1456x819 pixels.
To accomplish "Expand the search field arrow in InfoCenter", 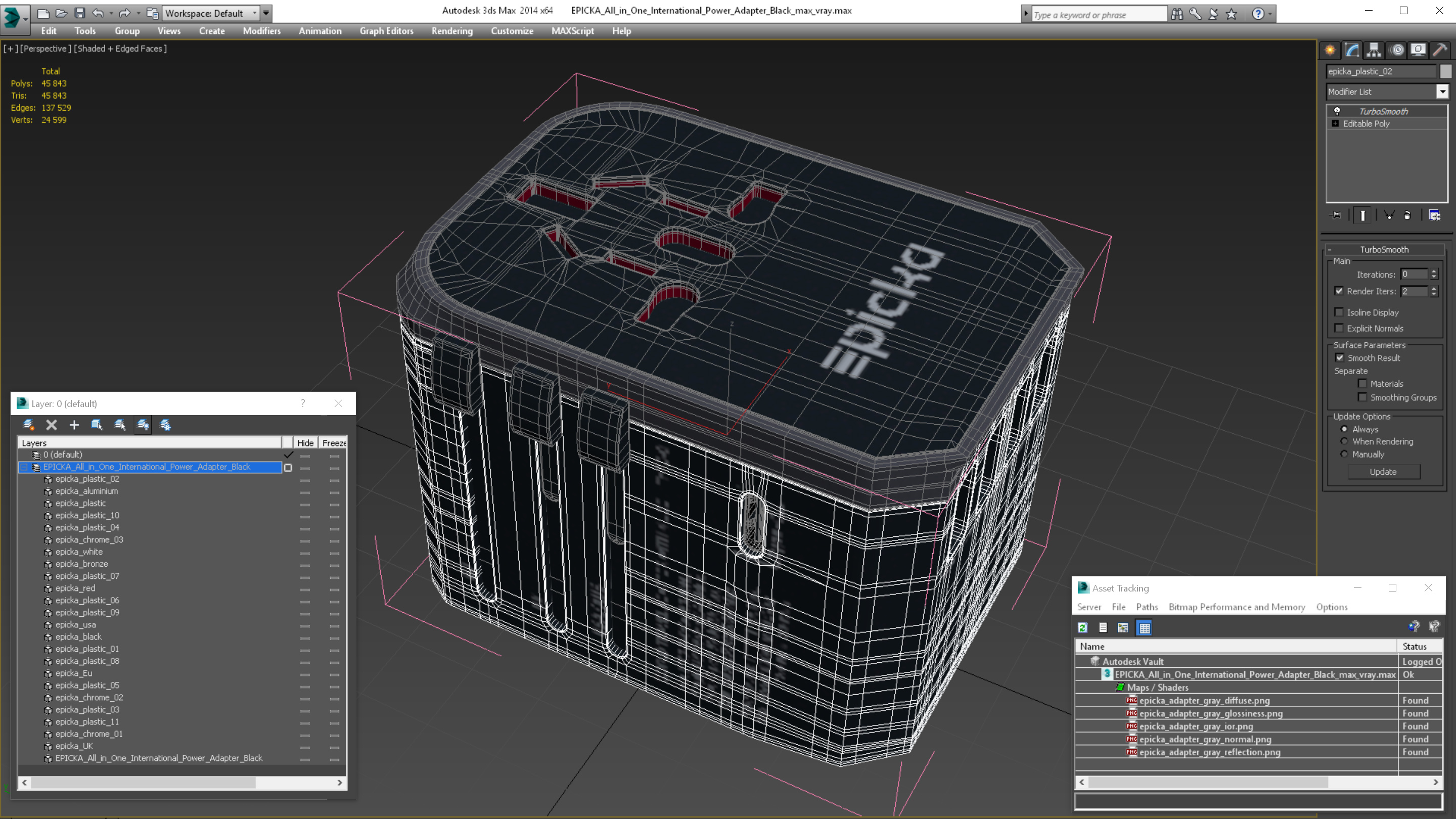I will click(x=1026, y=14).
